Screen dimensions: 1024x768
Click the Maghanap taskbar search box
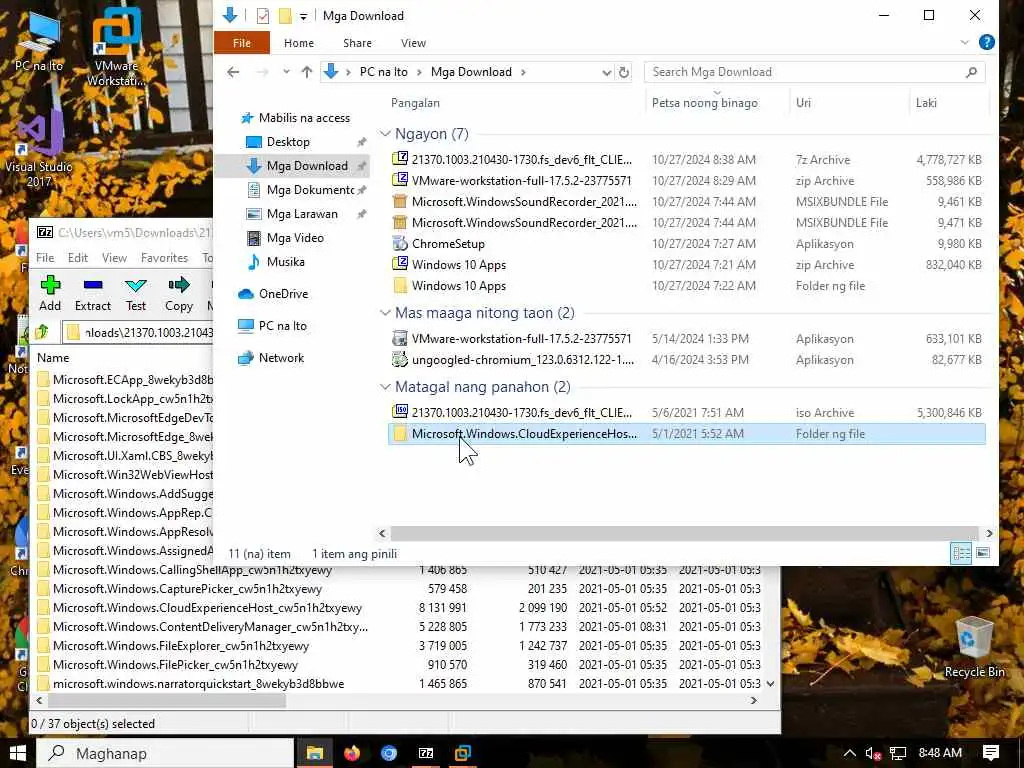coord(165,753)
